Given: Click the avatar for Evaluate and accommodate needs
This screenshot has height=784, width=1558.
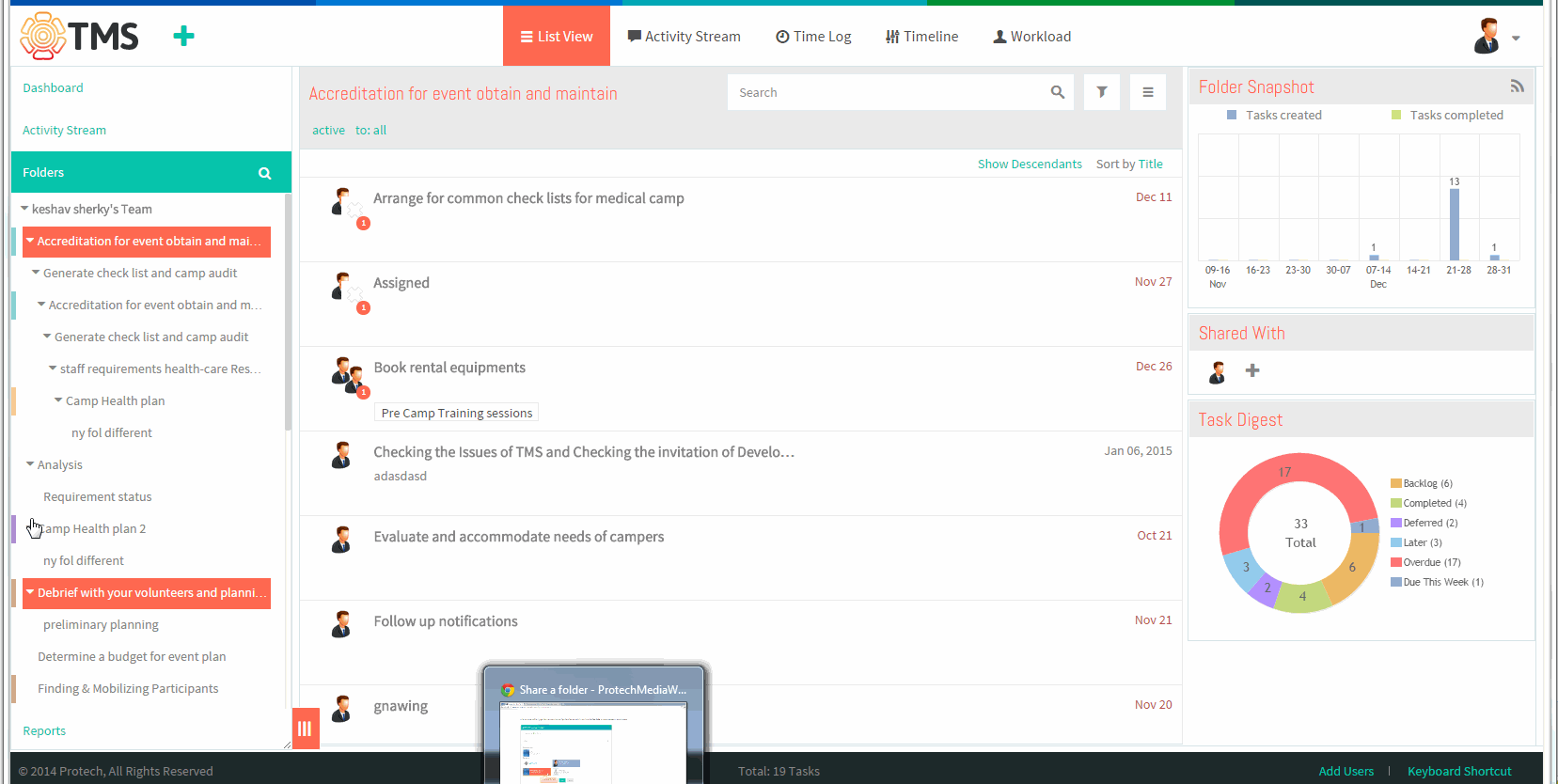Looking at the screenshot, I should (x=341, y=540).
